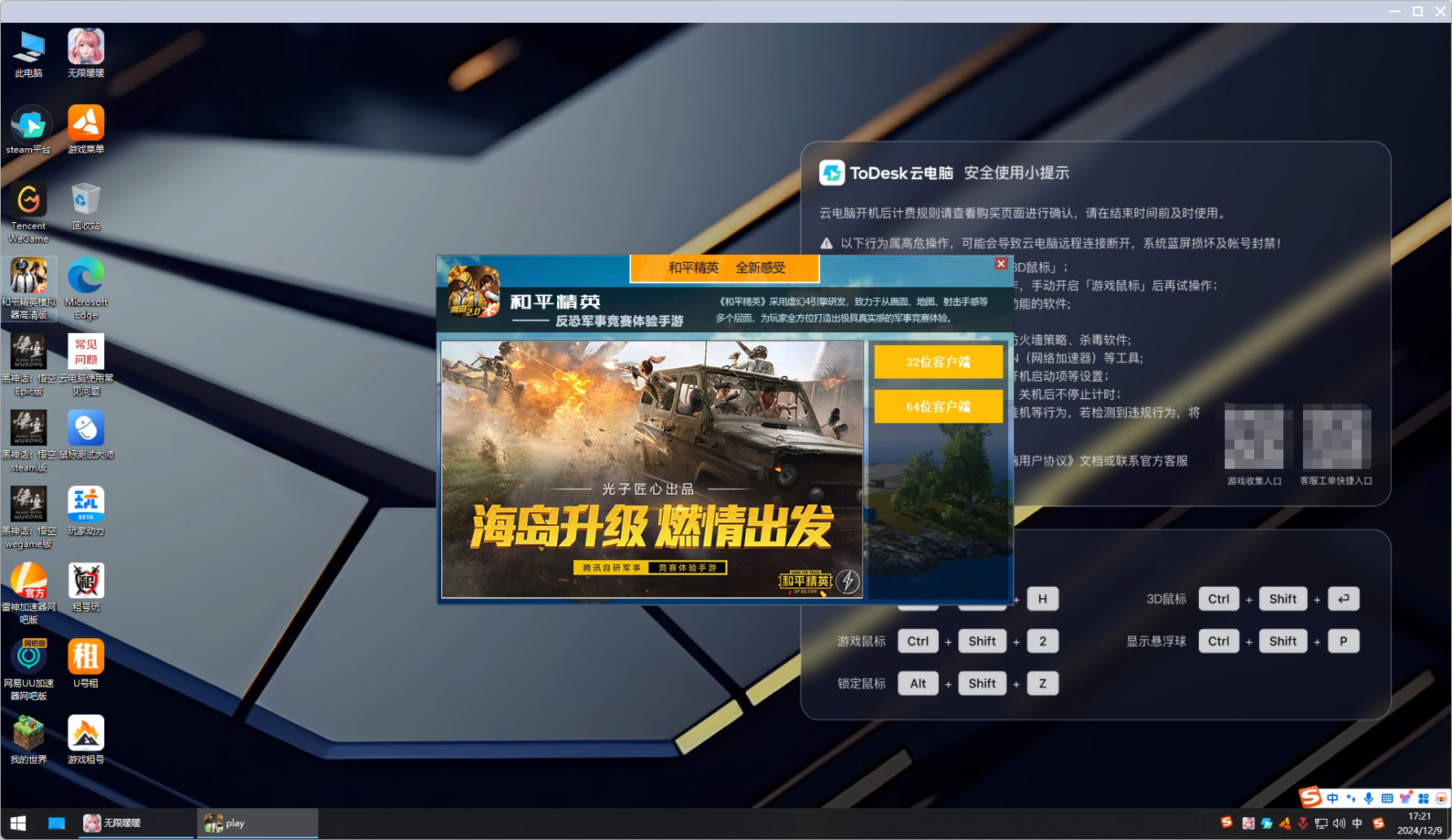Close the 和平精英 launcher popup
The width and height of the screenshot is (1452, 840).
(x=1001, y=264)
